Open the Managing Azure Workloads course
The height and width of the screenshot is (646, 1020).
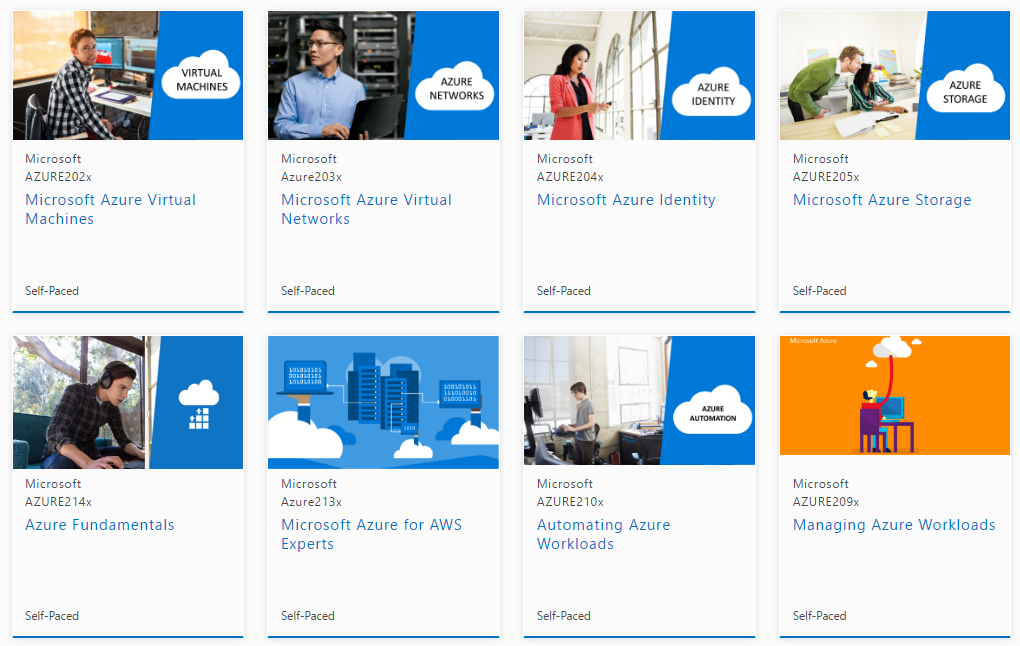click(894, 525)
